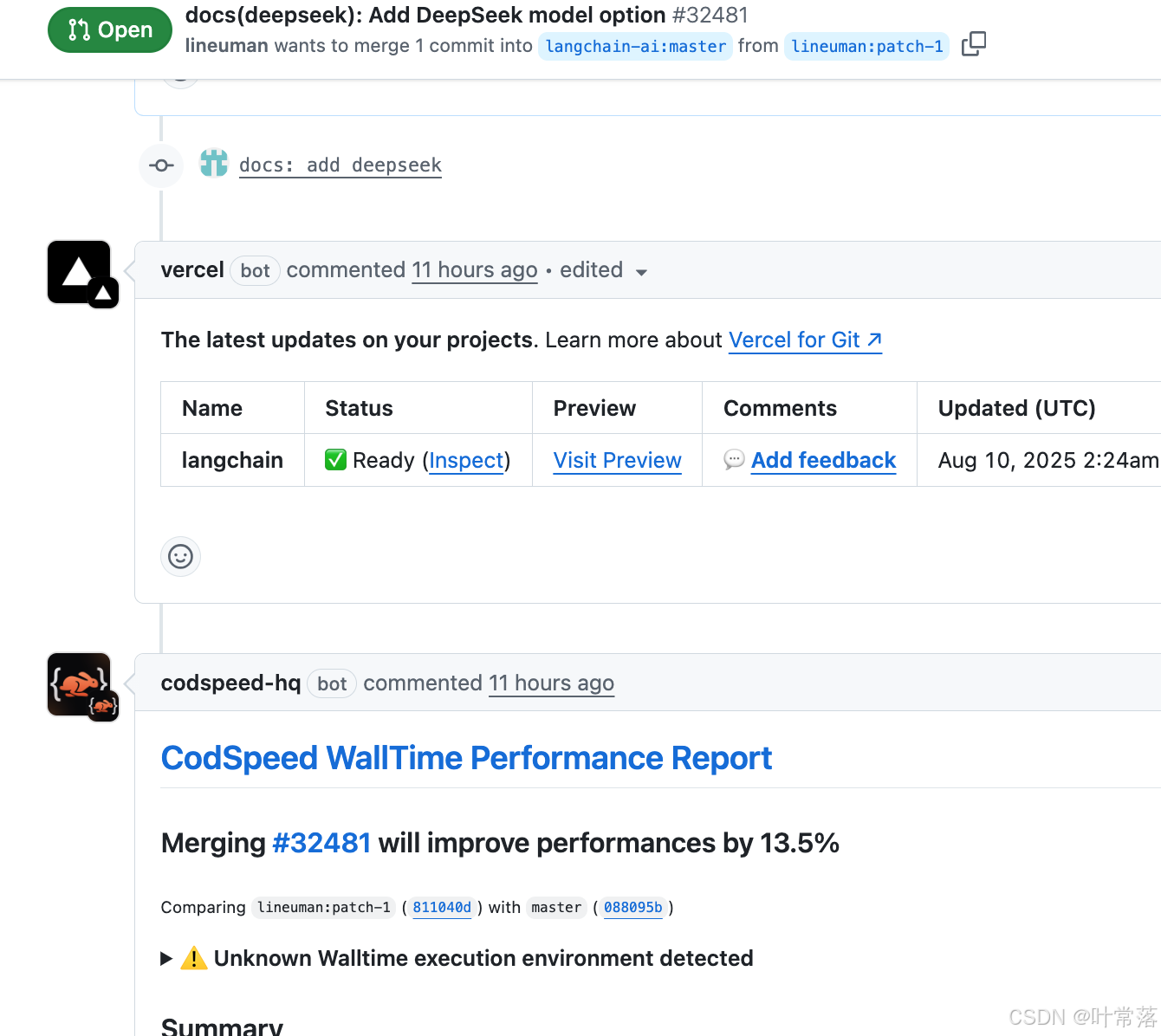Click the #32481 pull request link
The image size is (1161, 1036).
(x=321, y=843)
